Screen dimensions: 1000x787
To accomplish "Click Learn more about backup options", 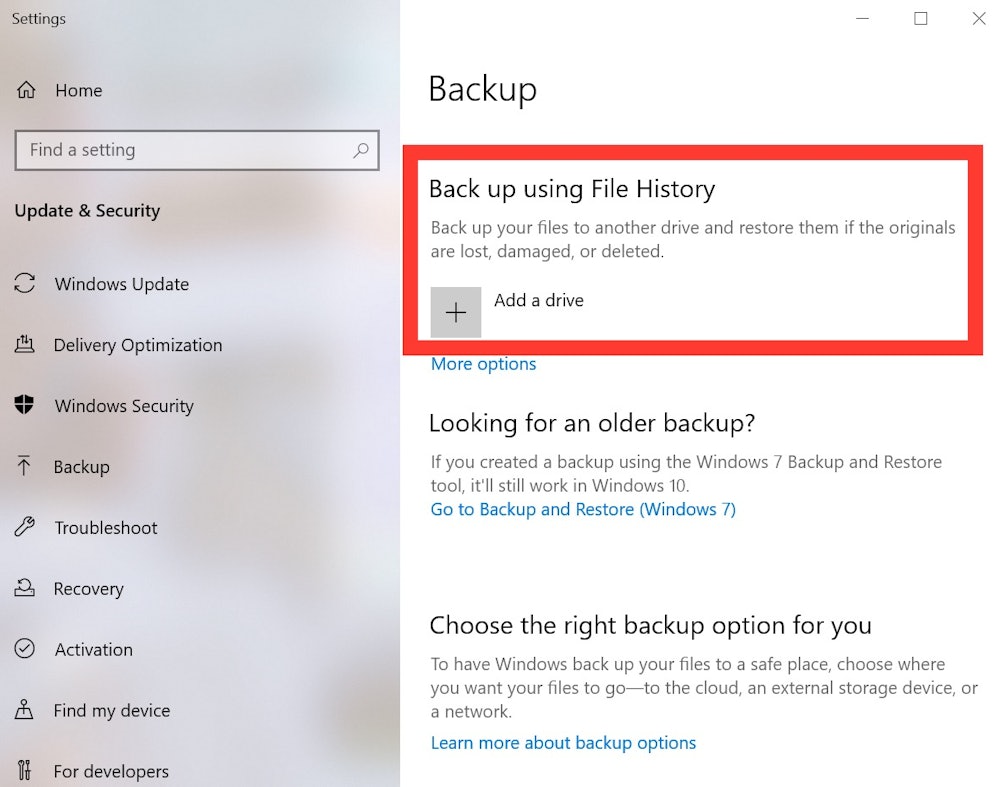I will [x=564, y=743].
